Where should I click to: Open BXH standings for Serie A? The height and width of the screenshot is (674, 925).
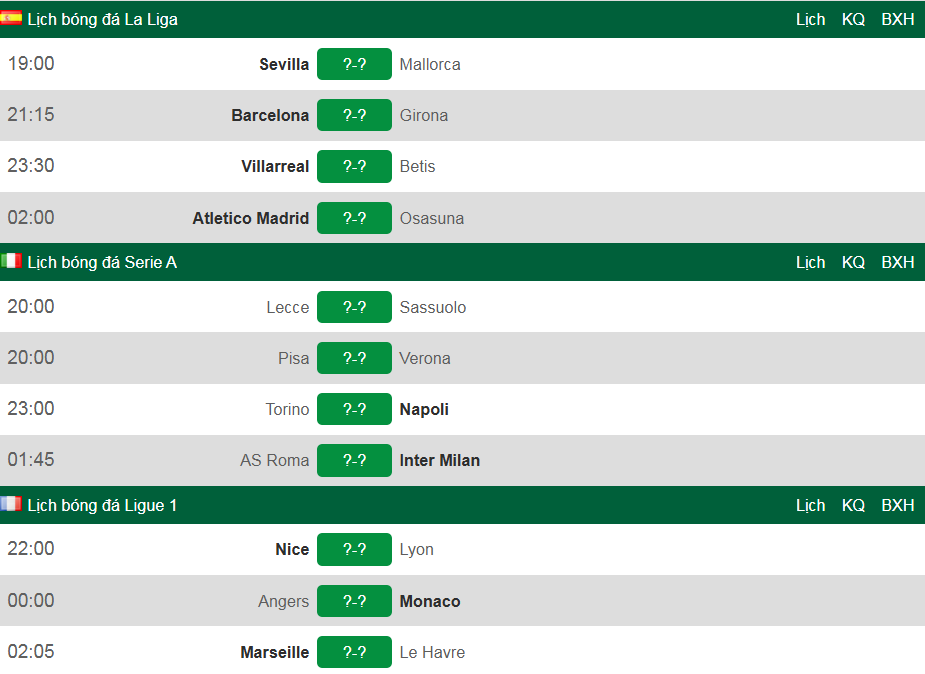[897, 262]
